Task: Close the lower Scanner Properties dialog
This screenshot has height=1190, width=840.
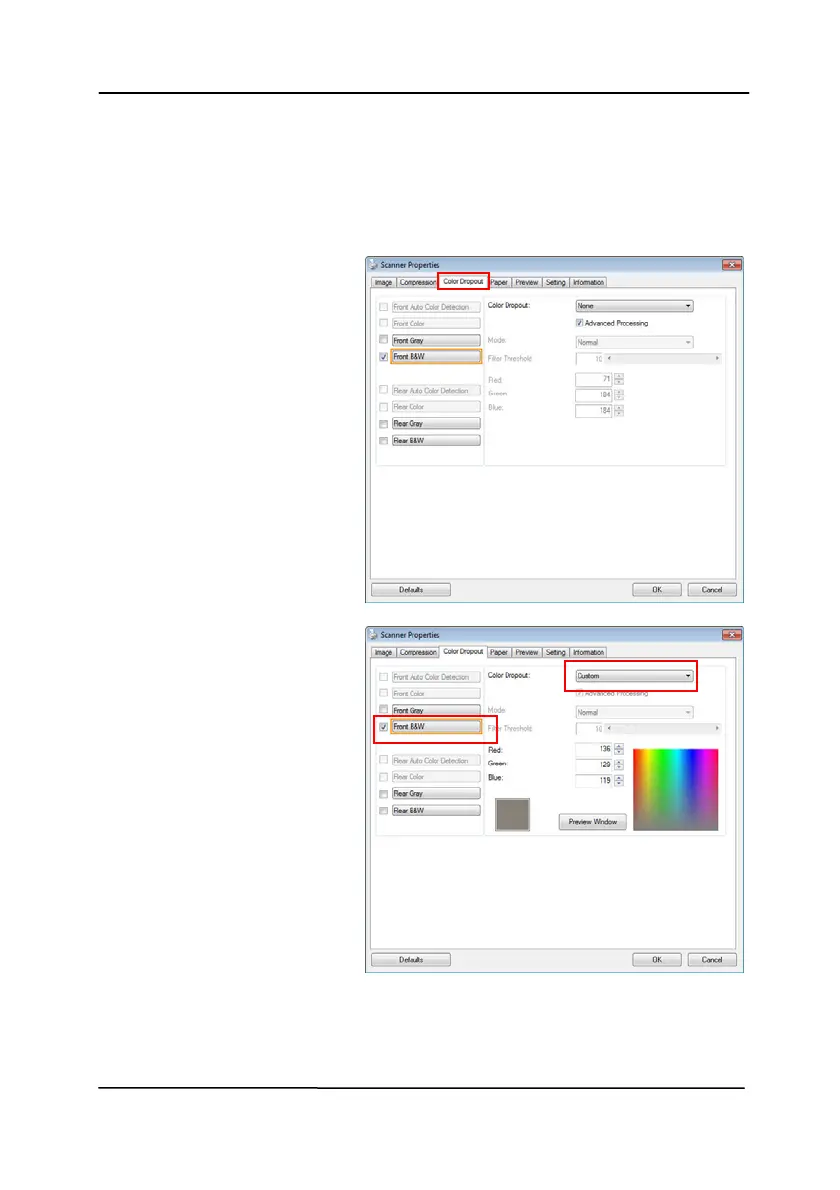Action: click(x=731, y=634)
